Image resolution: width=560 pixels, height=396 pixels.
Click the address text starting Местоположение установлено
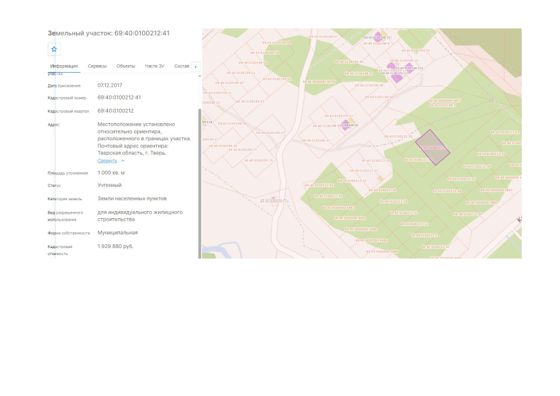[x=144, y=139]
